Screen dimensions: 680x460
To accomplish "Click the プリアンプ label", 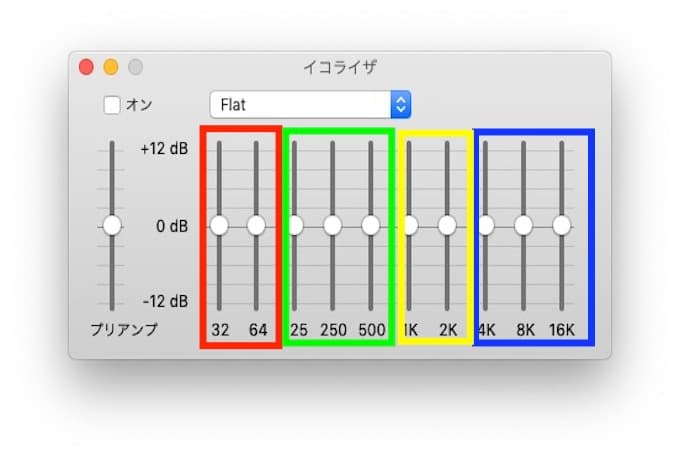I will coord(124,330).
